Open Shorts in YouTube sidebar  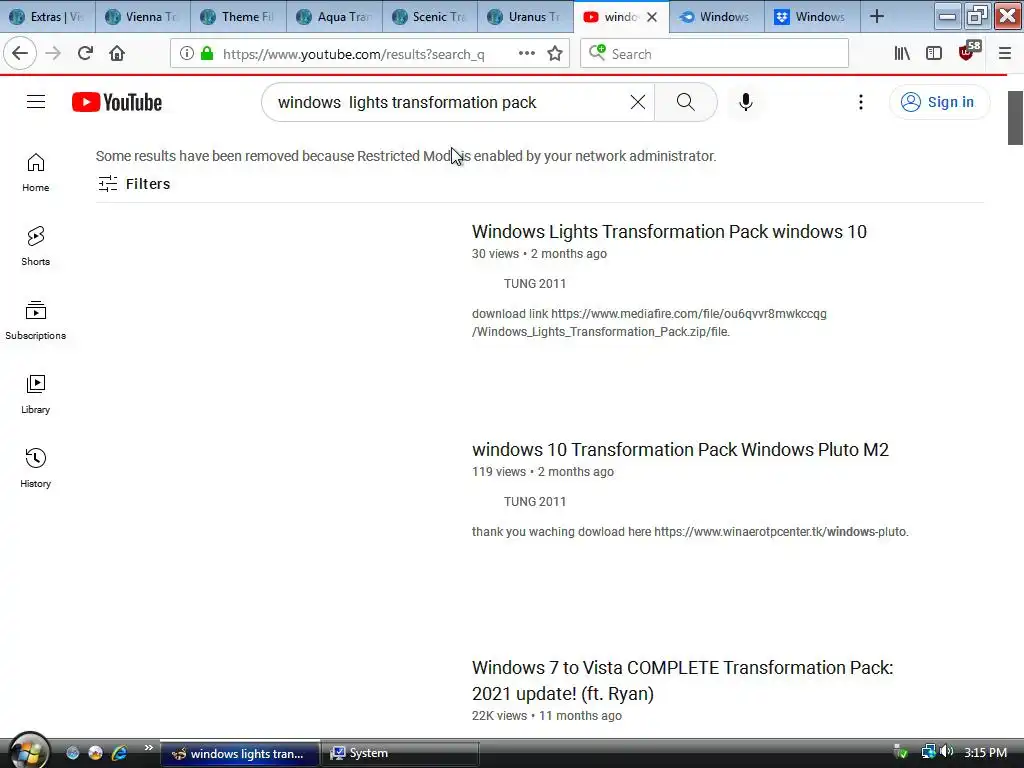[36, 246]
